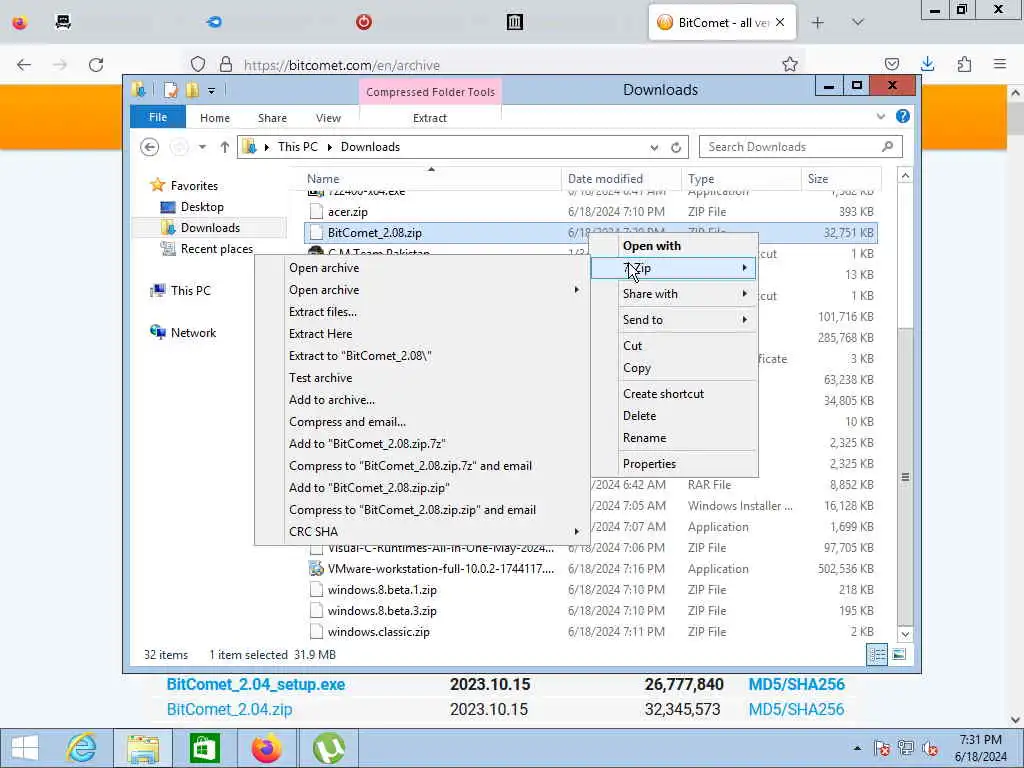Refresh the Downloads folder view
1024x768 pixels.
[676, 148]
